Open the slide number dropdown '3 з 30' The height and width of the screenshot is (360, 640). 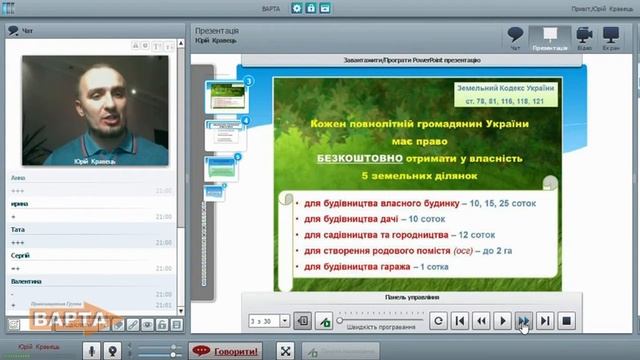coord(285,321)
